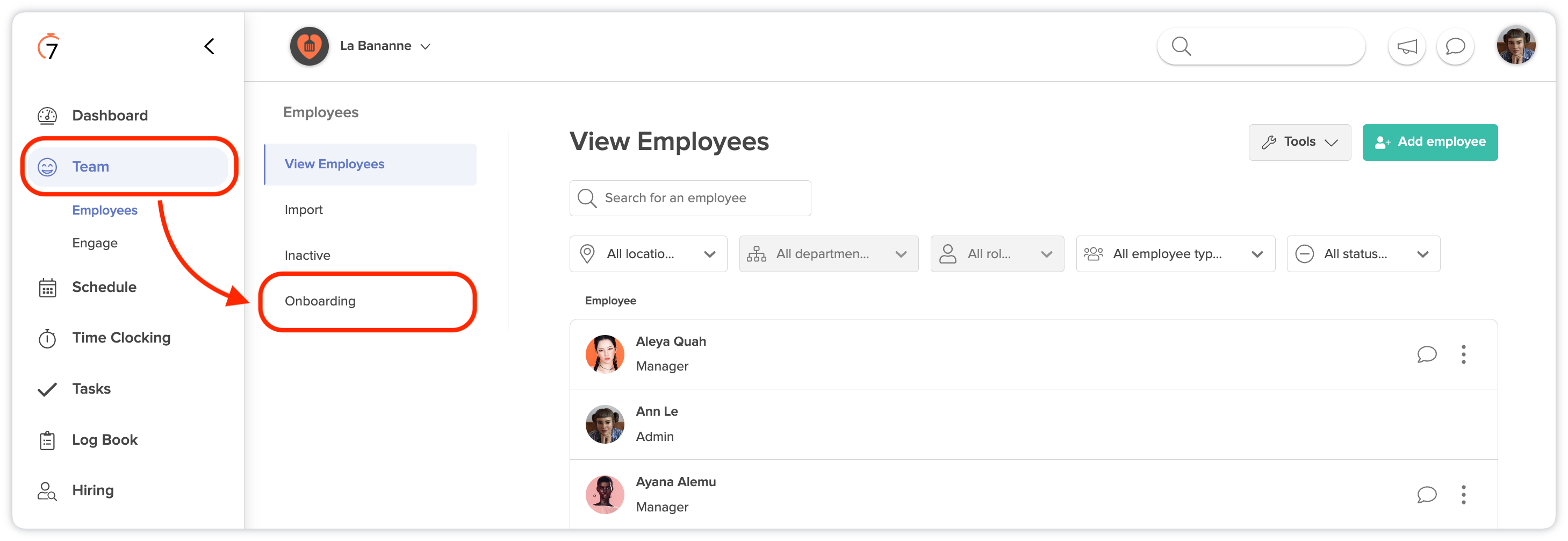Click the Add employee button

coord(1430,143)
